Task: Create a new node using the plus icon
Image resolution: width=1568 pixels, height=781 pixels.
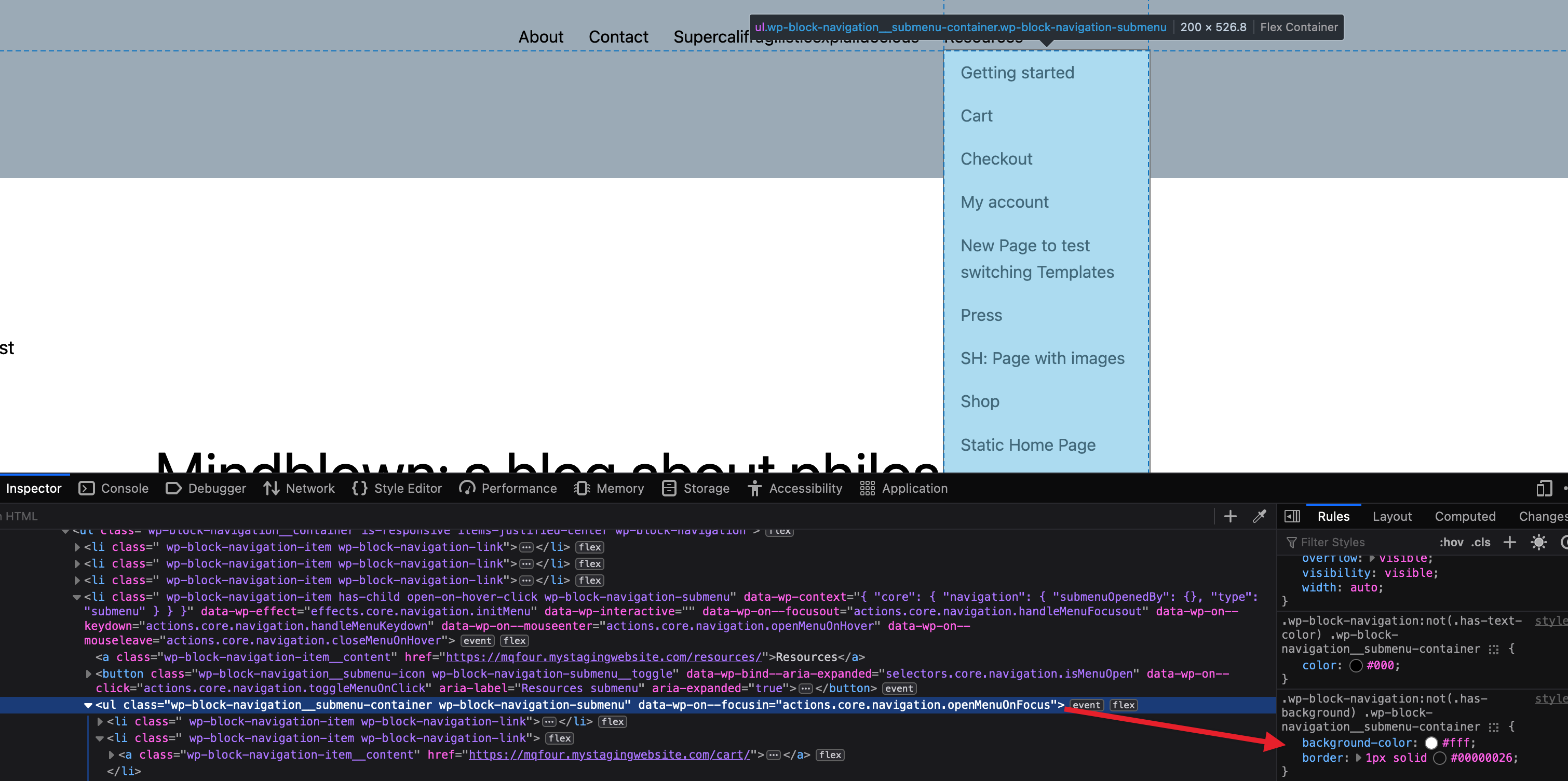Action: click(x=1230, y=516)
